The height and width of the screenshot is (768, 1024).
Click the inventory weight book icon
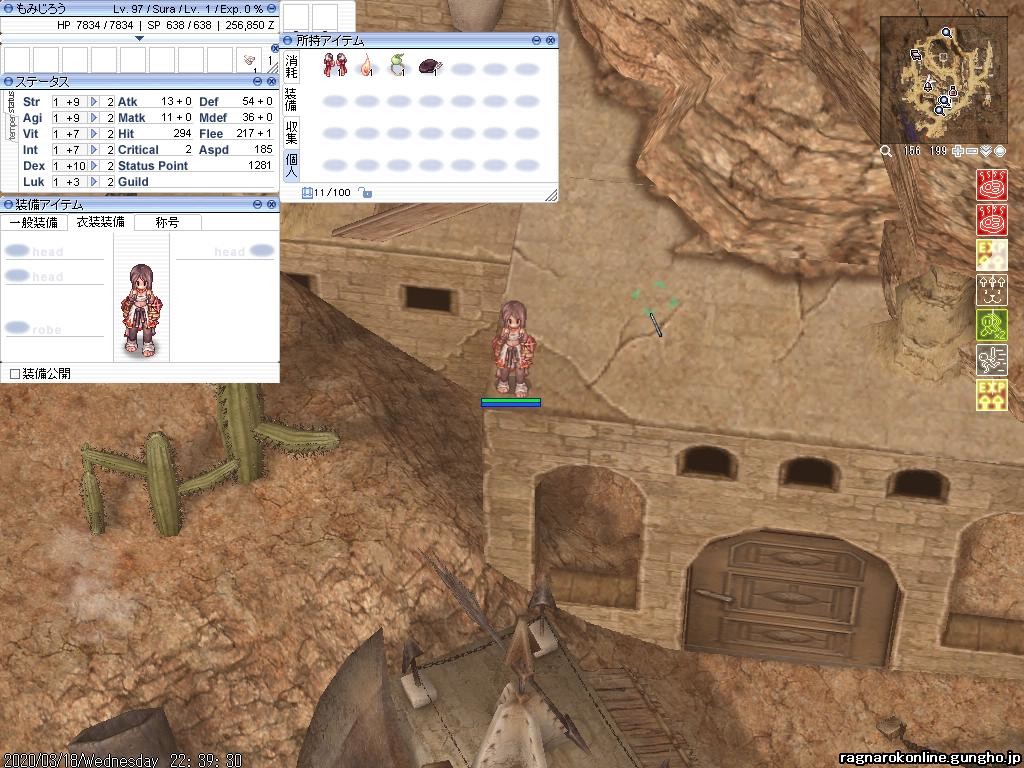(307, 193)
